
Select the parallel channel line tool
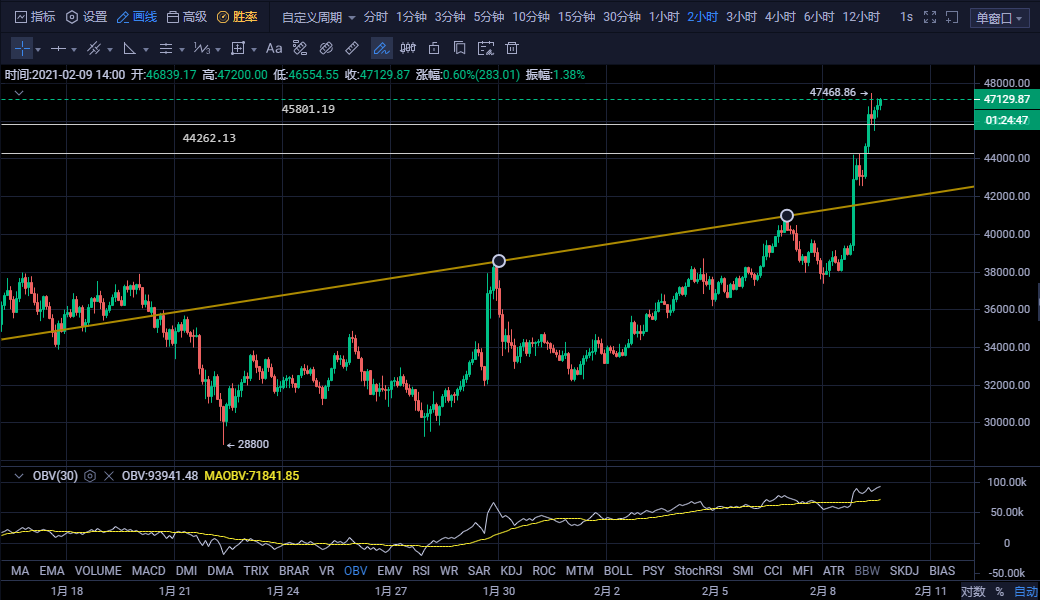click(94, 48)
